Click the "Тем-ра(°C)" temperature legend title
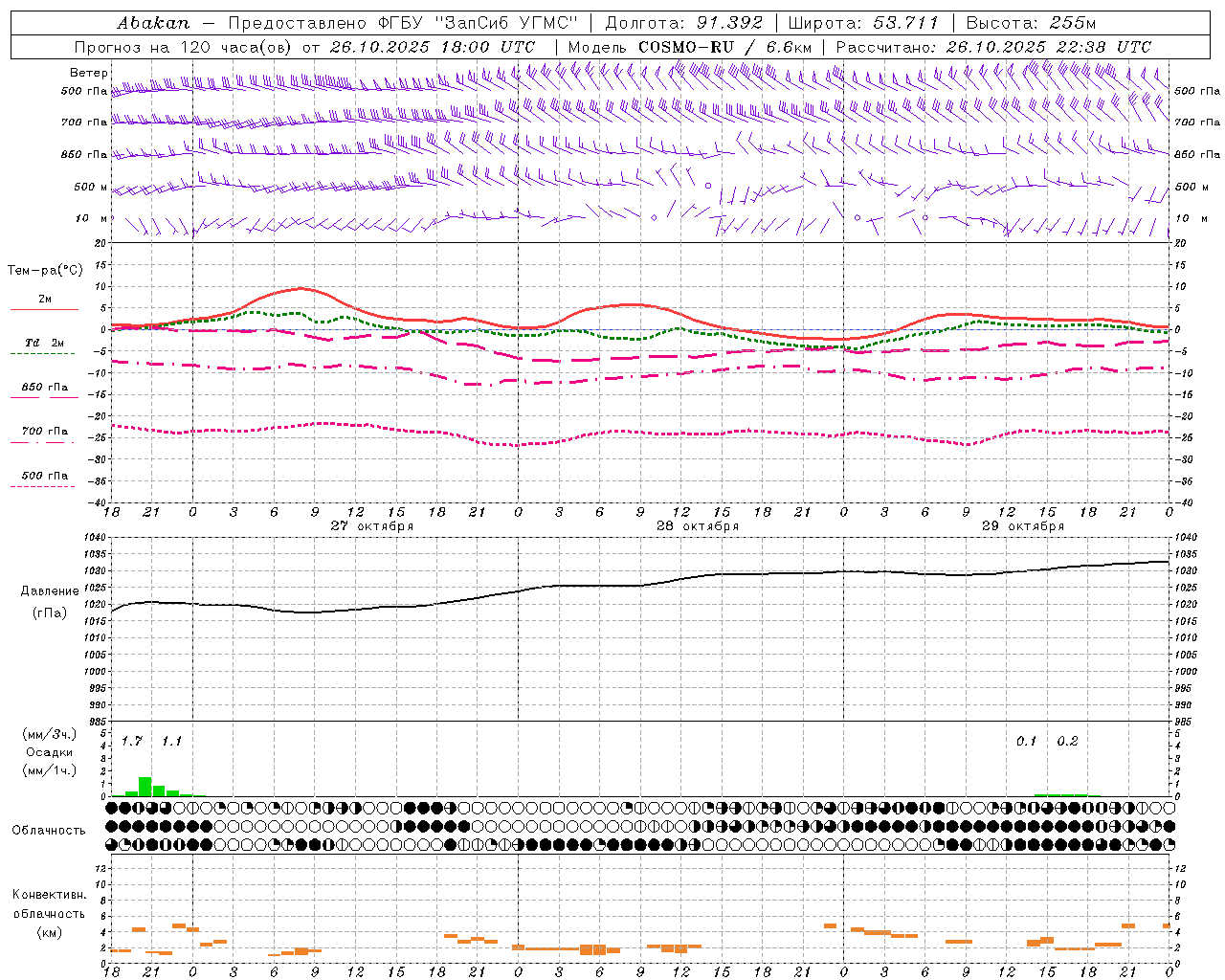 45,271
